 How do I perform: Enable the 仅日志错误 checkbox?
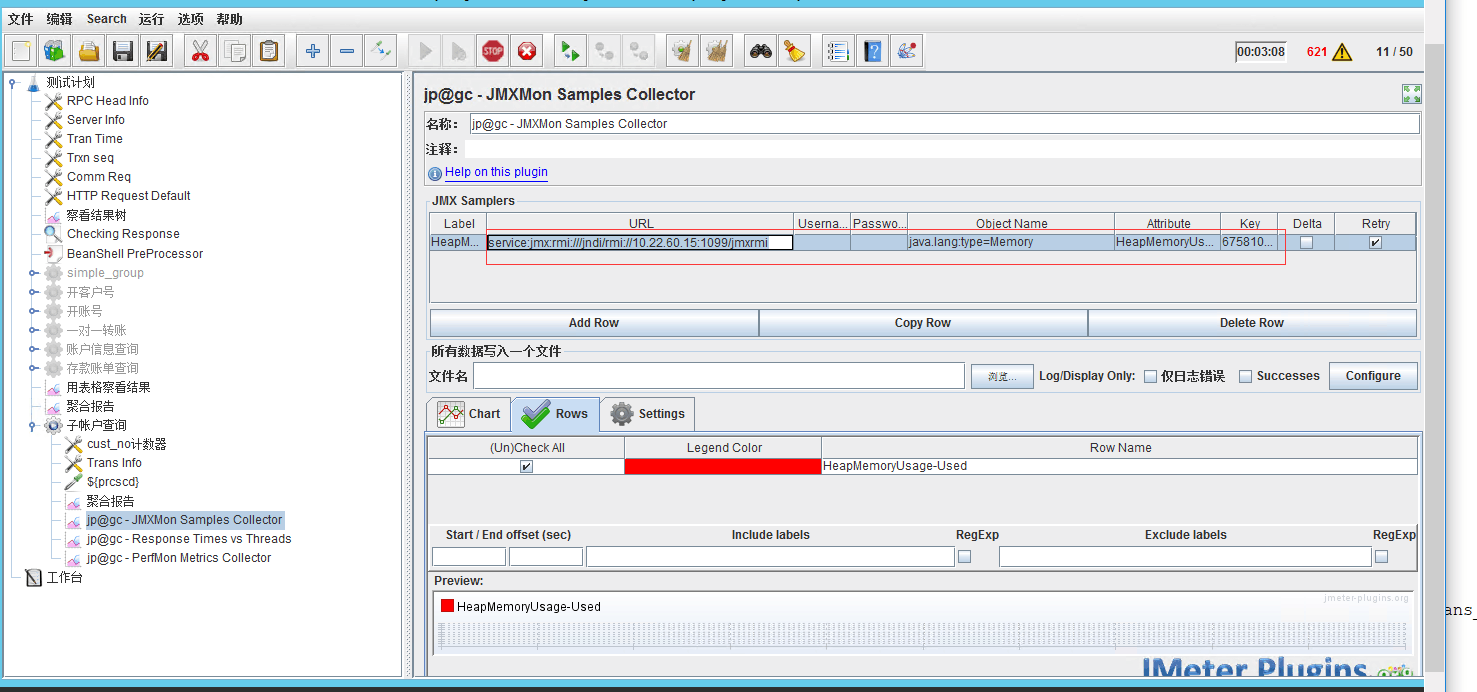(1150, 376)
